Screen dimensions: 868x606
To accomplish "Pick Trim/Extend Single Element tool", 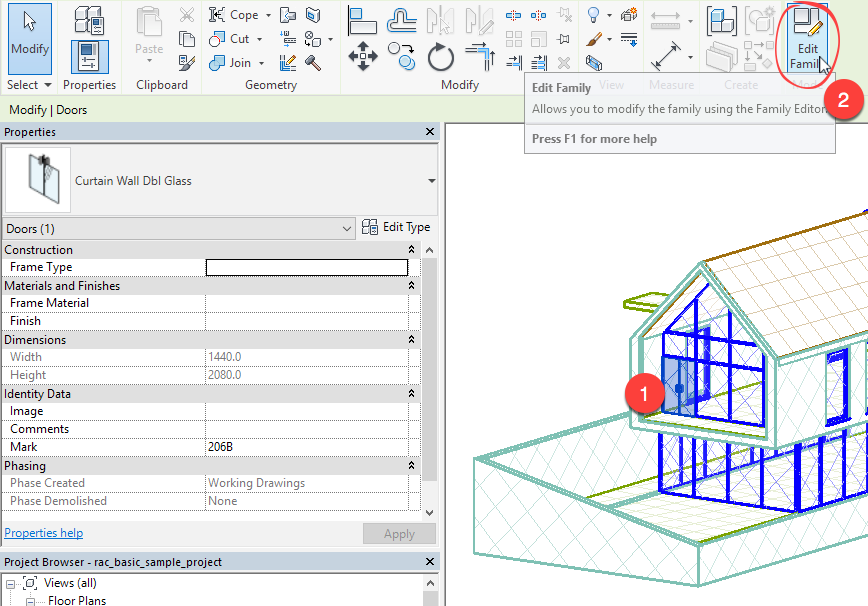I will (x=513, y=63).
